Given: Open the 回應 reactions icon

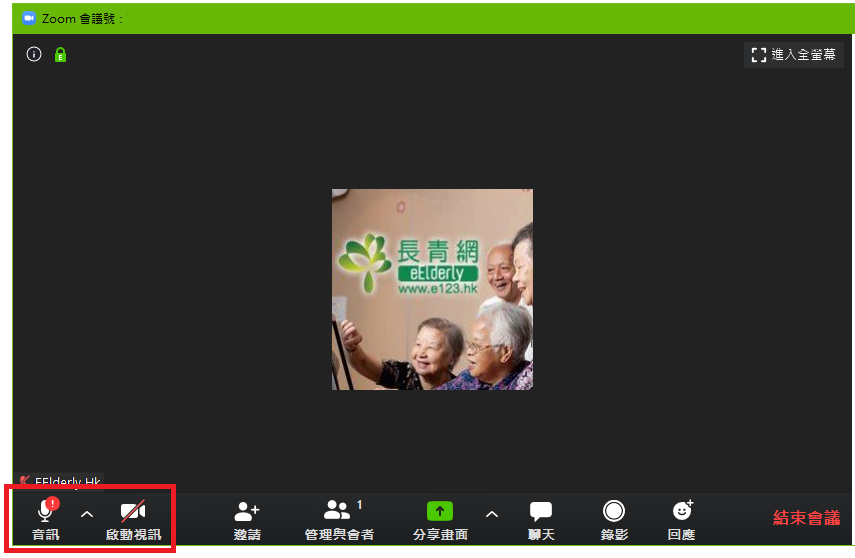Looking at the screenshot, I should (682, 511).
